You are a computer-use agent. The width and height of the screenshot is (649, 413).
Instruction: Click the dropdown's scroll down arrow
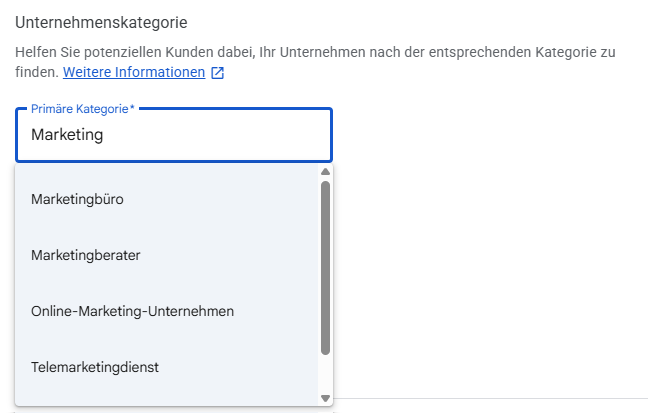click(x=325, y=398)
